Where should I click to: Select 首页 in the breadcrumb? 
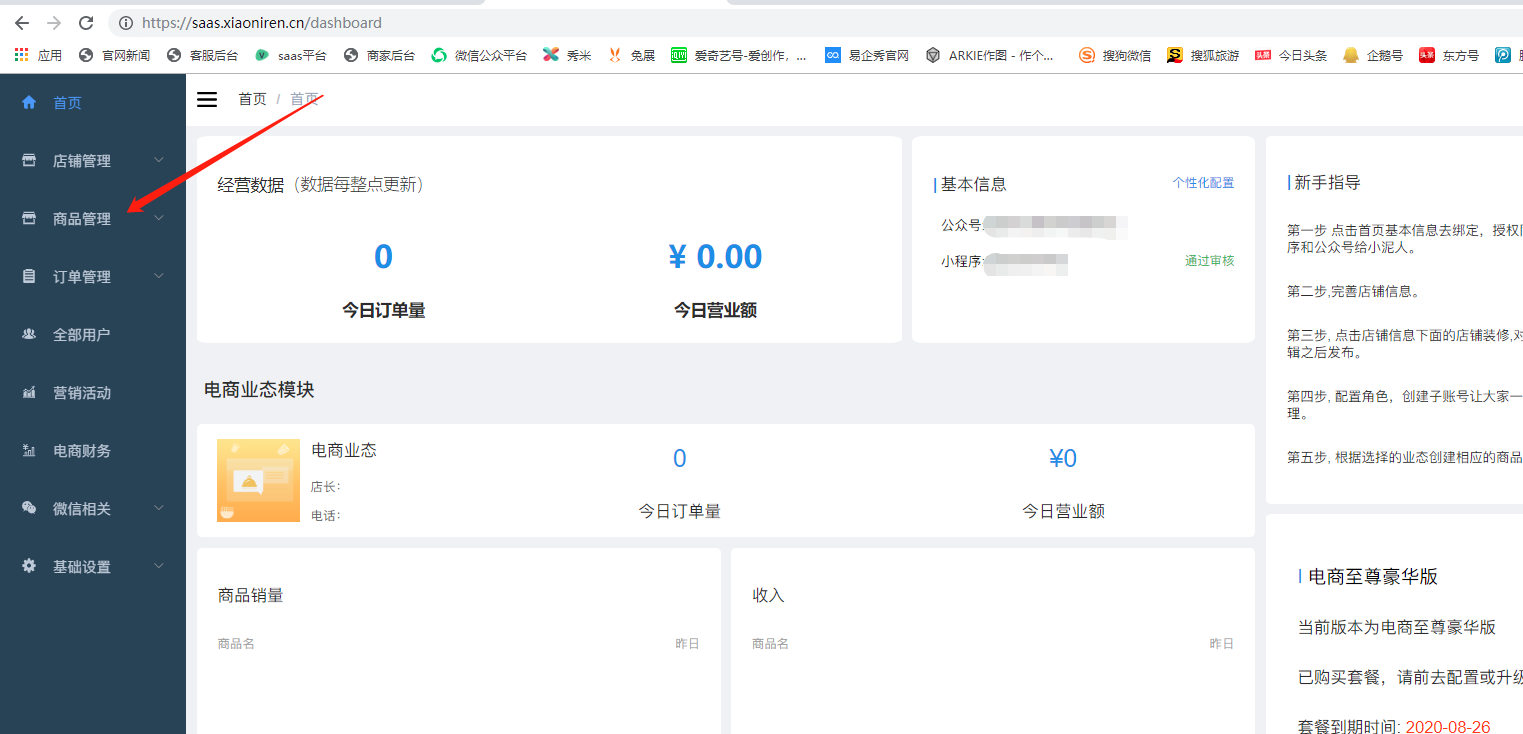(252, 99)
